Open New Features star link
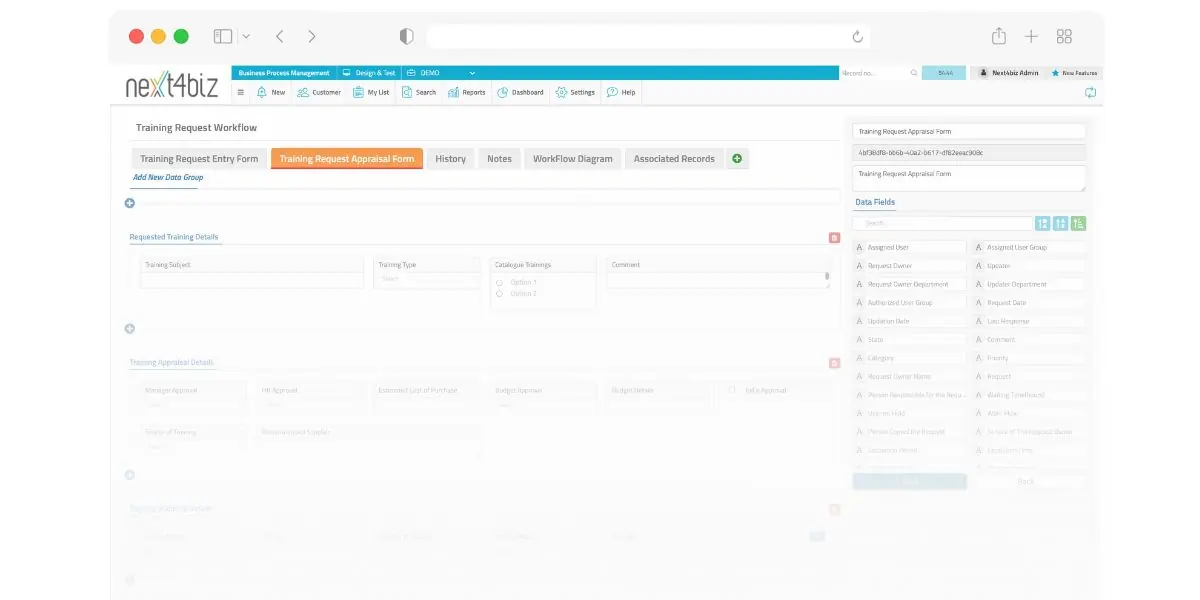This screenshot has width=1200, height=600. coord(1074,73)
